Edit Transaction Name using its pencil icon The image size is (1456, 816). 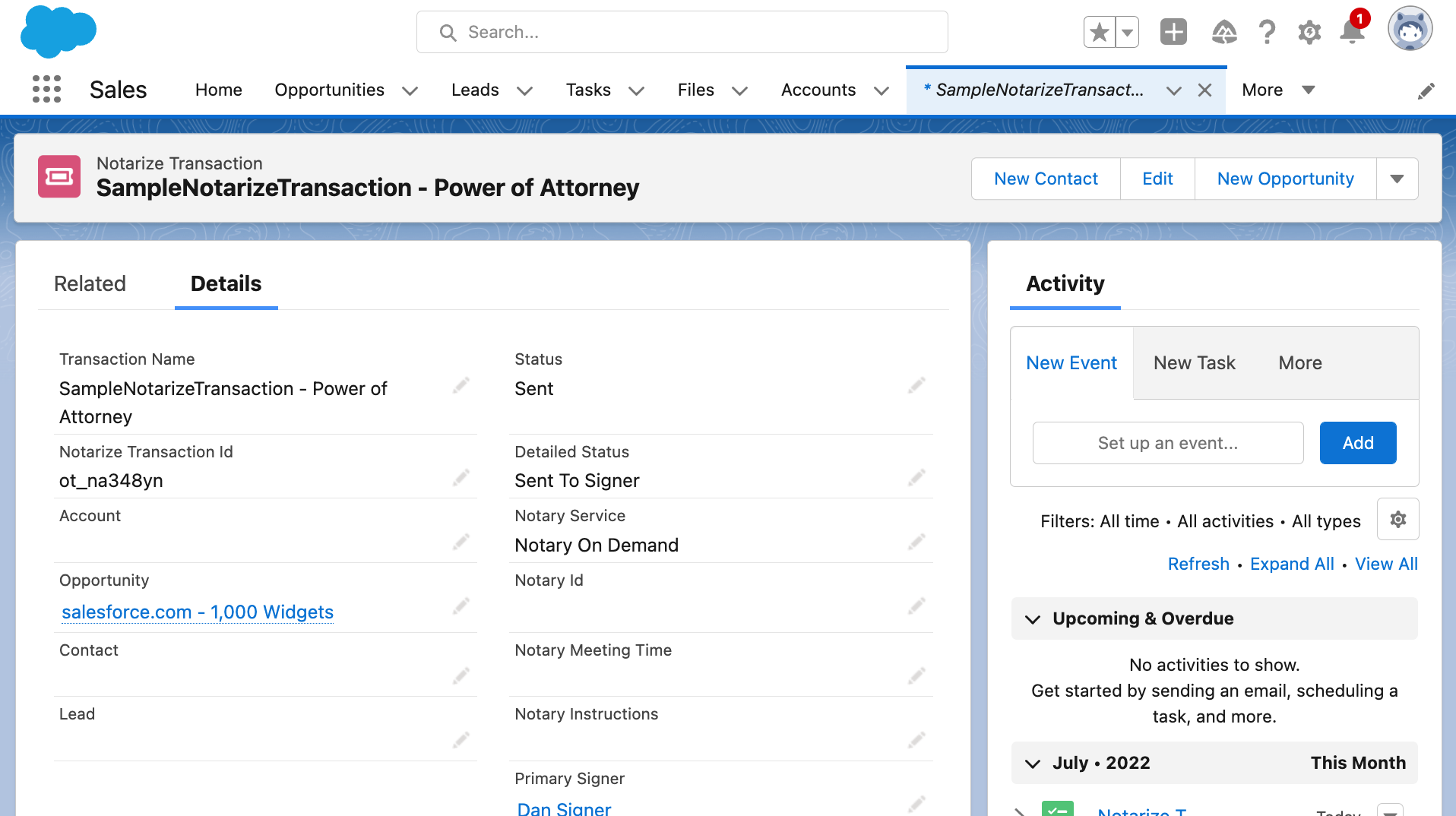click(461, 385)
